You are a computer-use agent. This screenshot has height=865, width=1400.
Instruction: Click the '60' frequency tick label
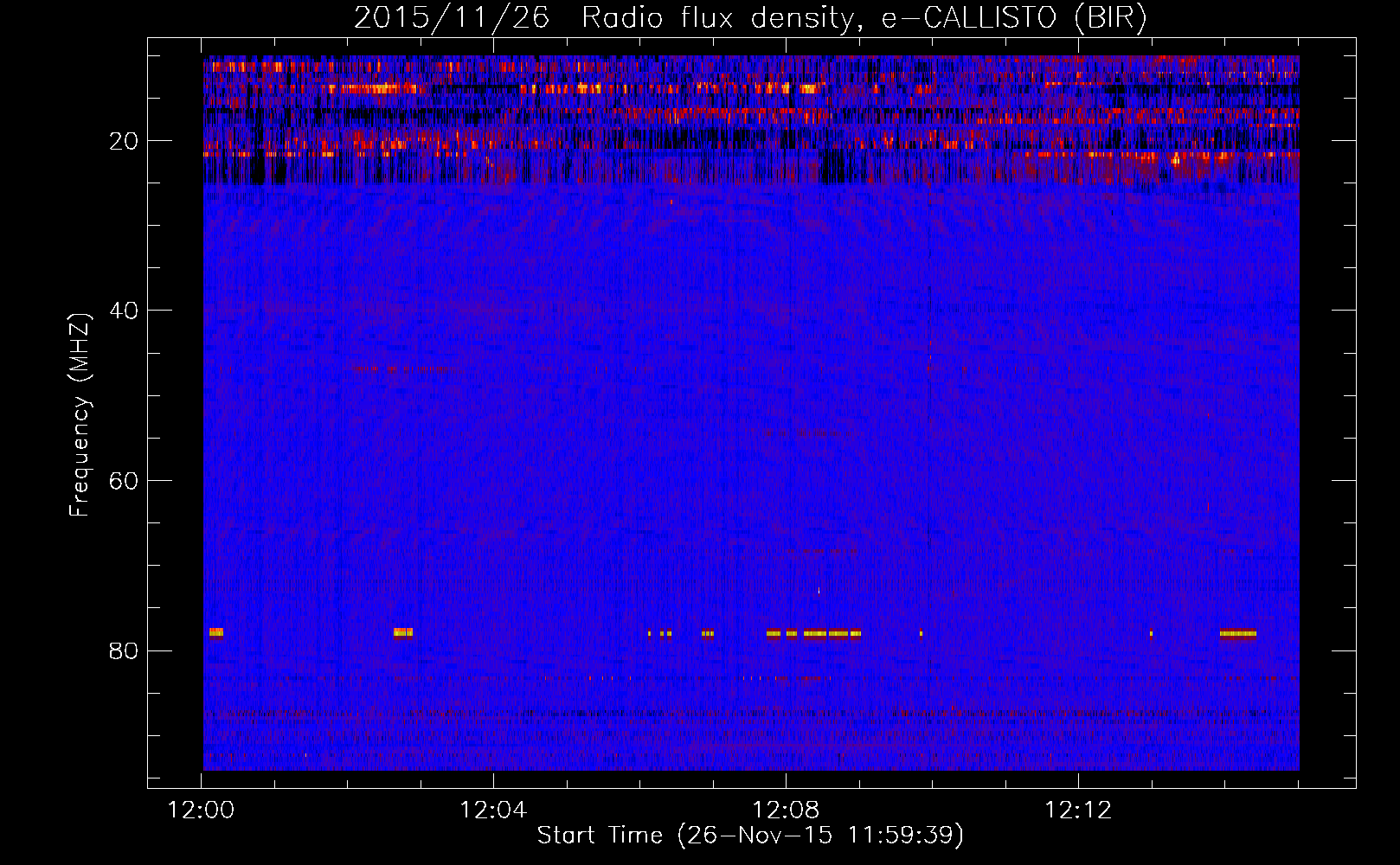(x=124, y=481)
